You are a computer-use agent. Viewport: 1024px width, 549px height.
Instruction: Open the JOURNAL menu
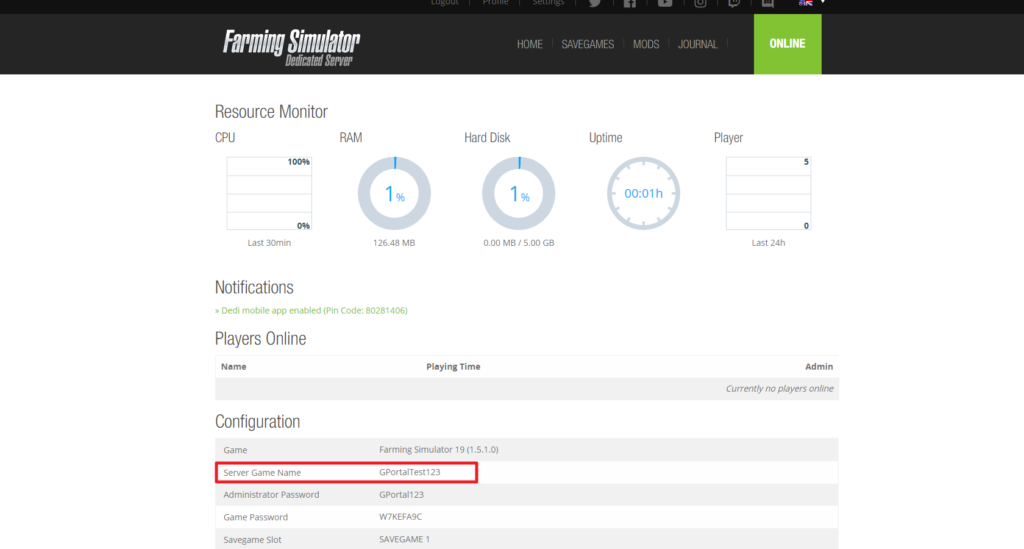[697, 44]
